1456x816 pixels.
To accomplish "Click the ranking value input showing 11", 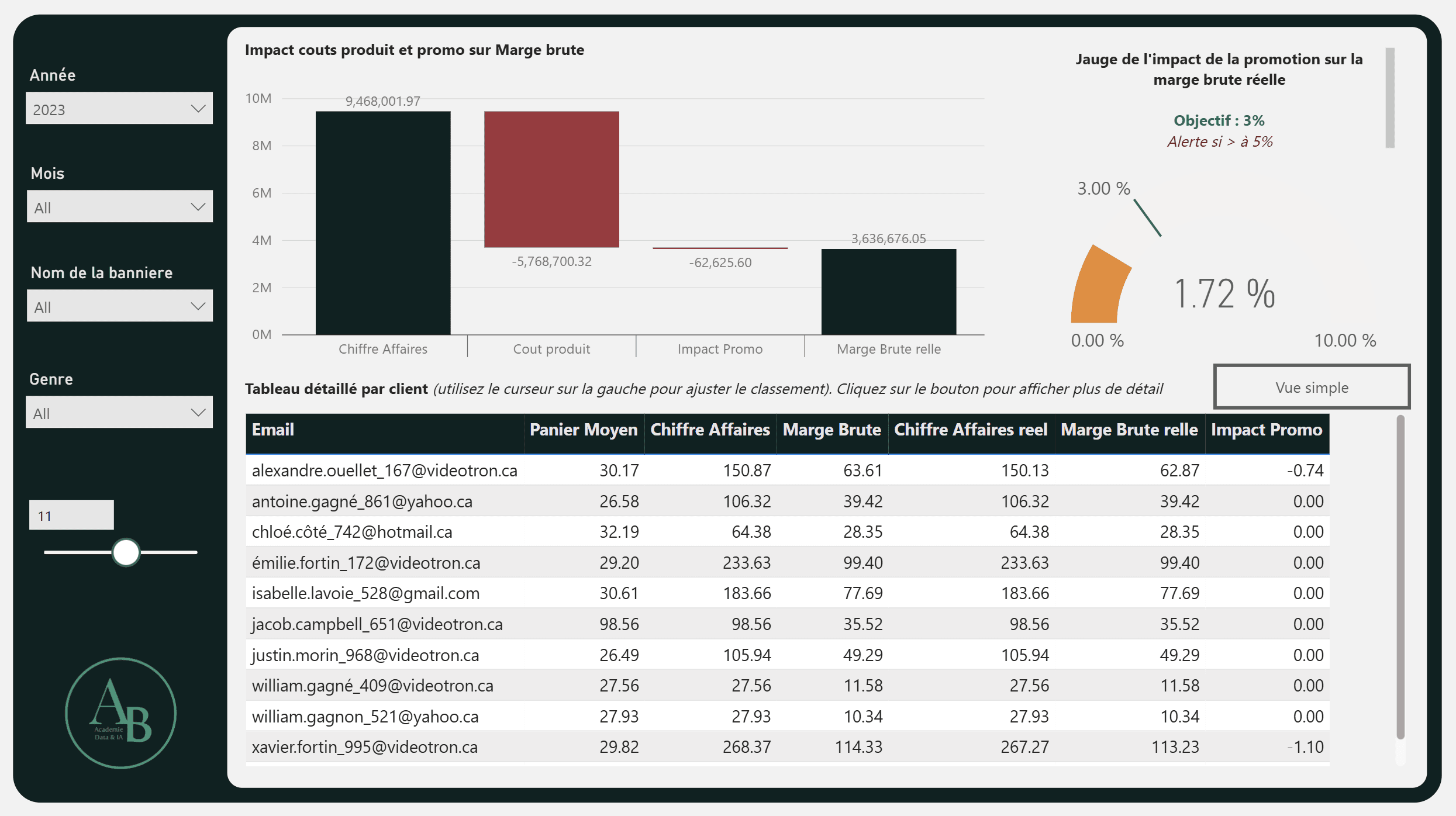I will [x=71, y=516].
